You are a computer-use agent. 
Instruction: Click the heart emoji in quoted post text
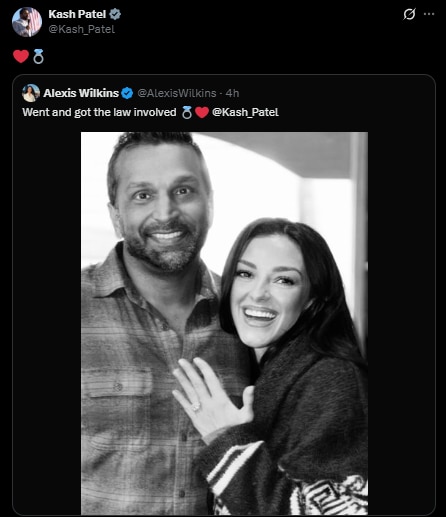click(x=202, y=112)
